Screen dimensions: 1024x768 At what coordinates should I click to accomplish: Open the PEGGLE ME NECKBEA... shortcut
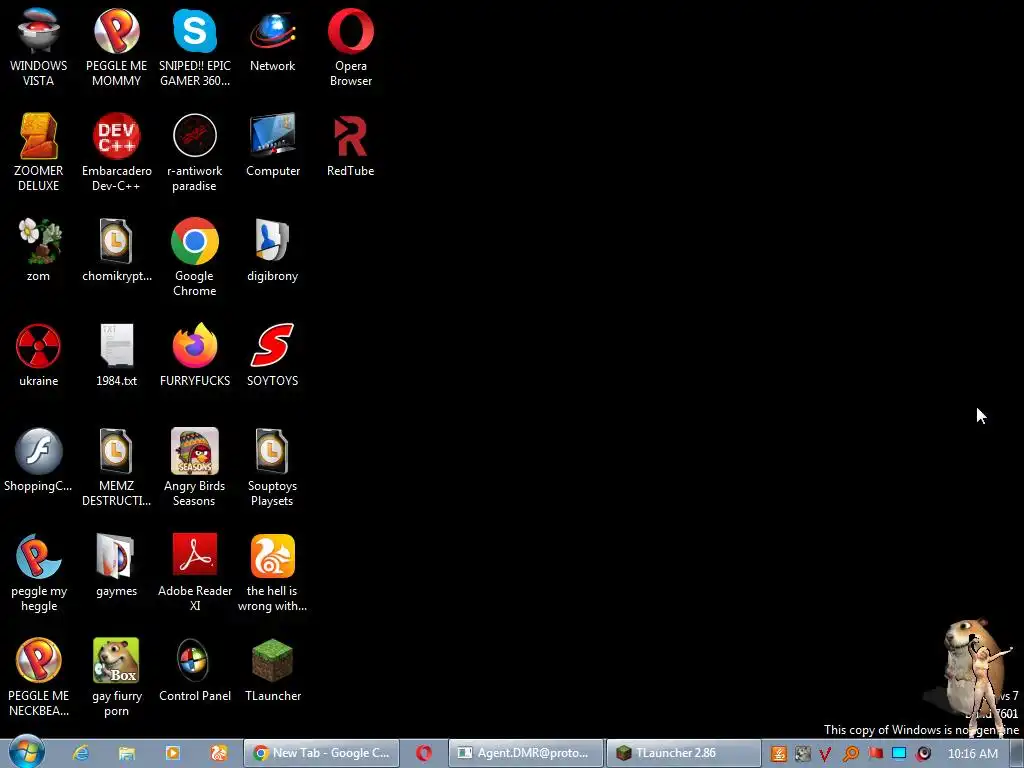coord(39,678)
